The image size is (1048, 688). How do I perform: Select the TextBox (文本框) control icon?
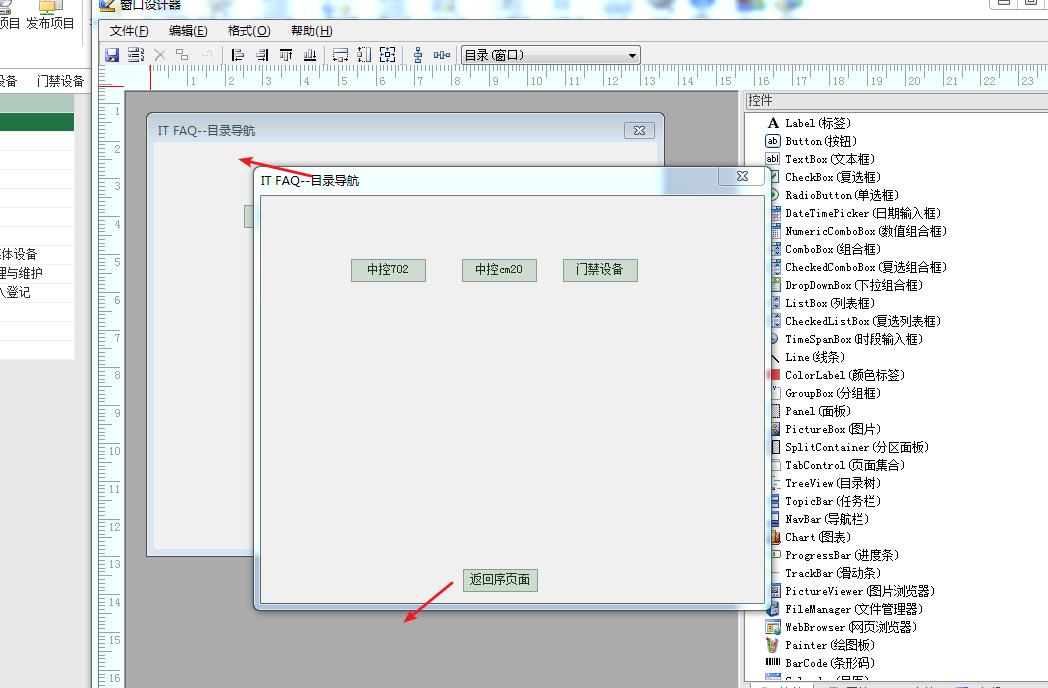click(773, 159)
